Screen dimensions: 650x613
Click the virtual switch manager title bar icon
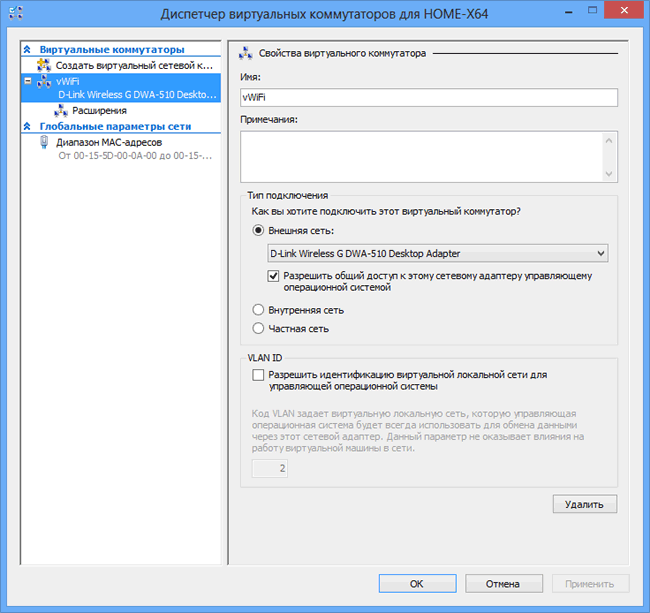point(16,13)
